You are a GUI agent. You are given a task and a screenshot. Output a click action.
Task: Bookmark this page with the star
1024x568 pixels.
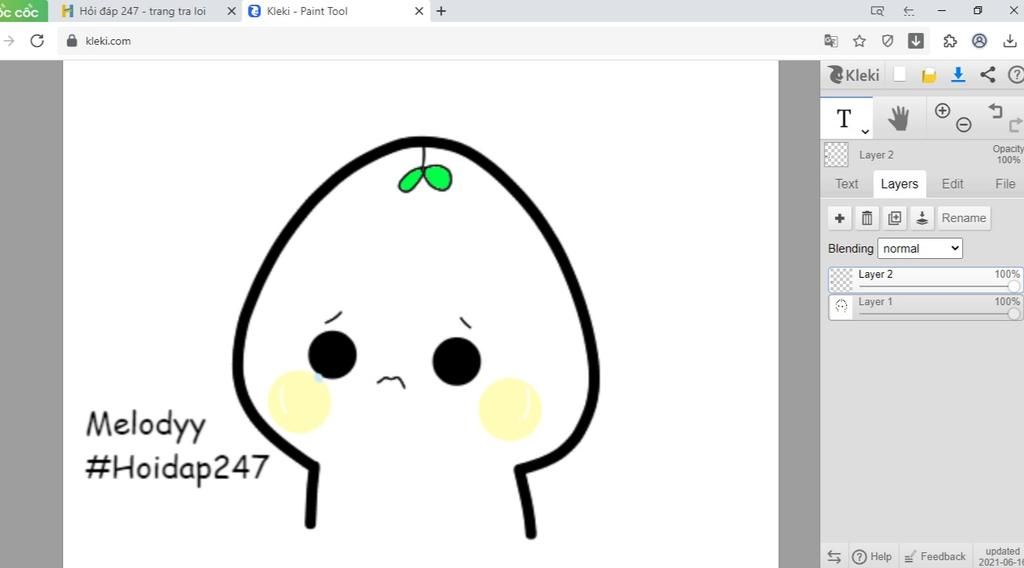pyautogui.click(x=859, y=41)
